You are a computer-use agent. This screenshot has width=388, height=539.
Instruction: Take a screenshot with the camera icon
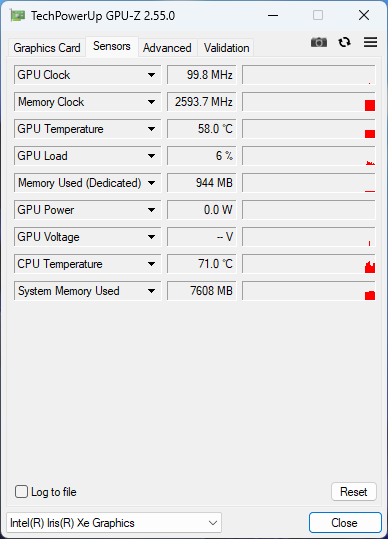pyautogui.click(x=319, y=42)
